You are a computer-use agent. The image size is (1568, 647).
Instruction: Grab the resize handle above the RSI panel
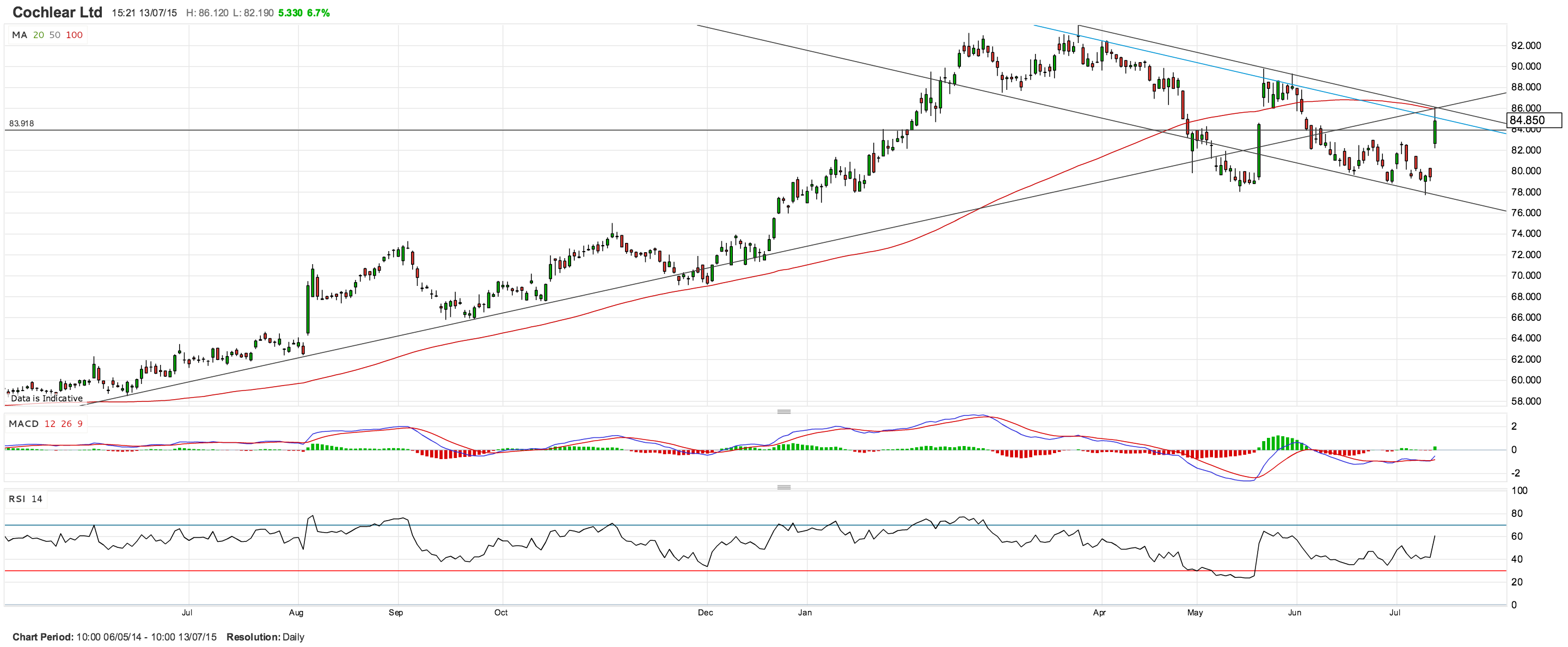tap(784, 487)
